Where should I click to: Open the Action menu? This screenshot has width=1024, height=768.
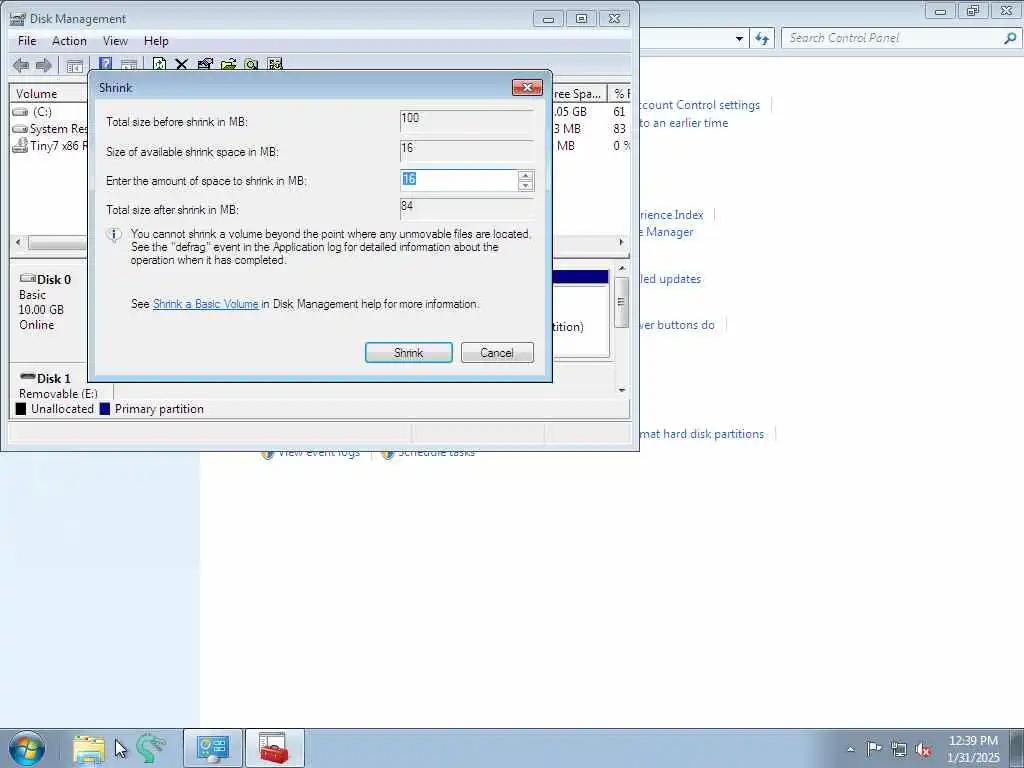click(69, 40)
